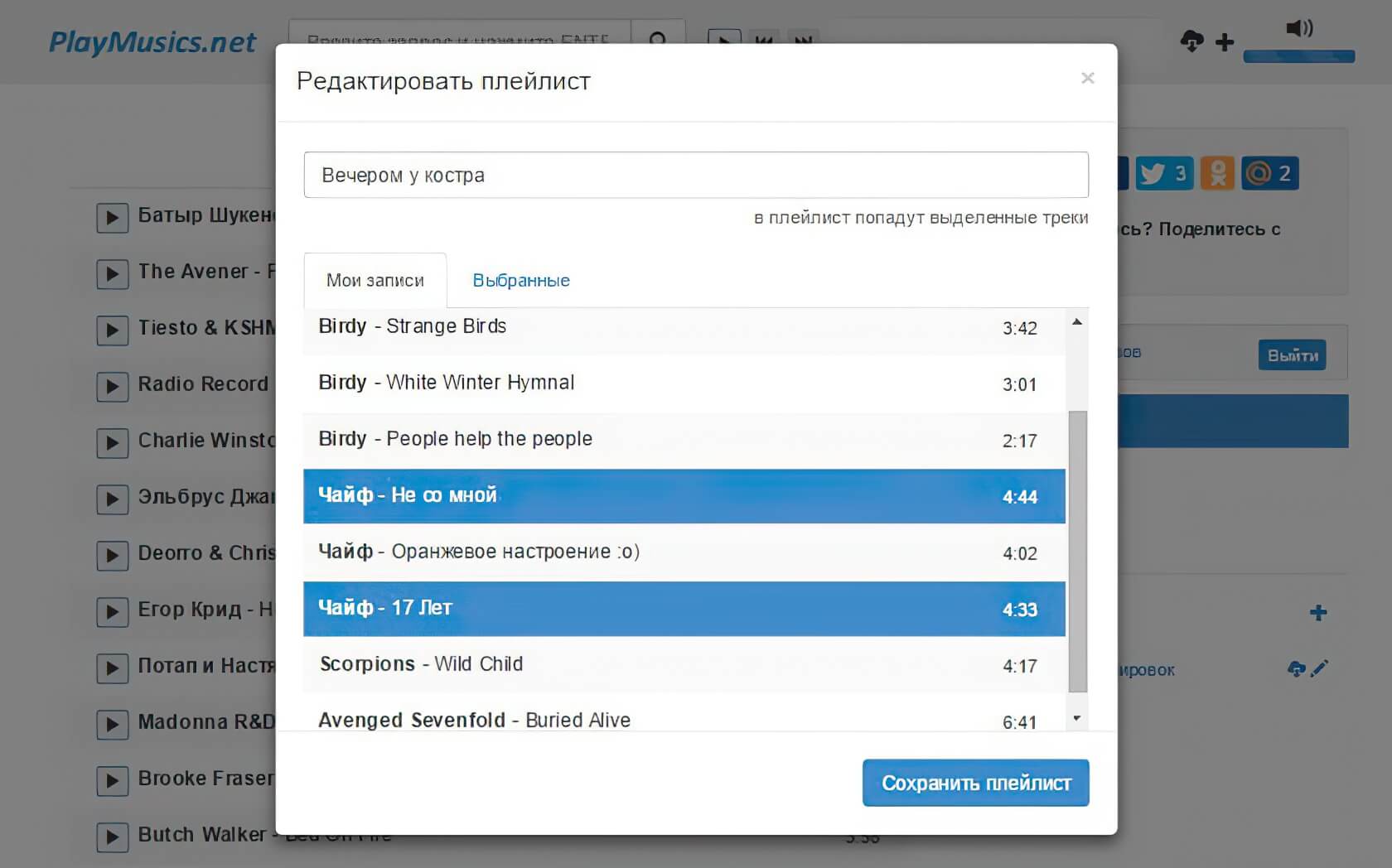Close the edit playlist dialog
Screen dimensions: 1392x868
[x=1087, y=78]
